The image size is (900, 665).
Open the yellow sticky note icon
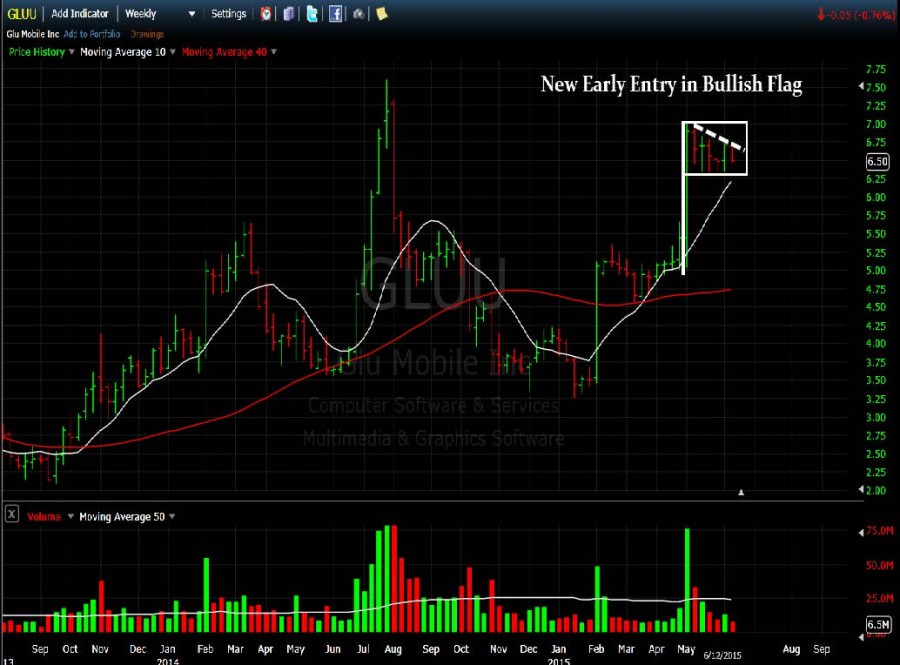[x=381, y=14]
